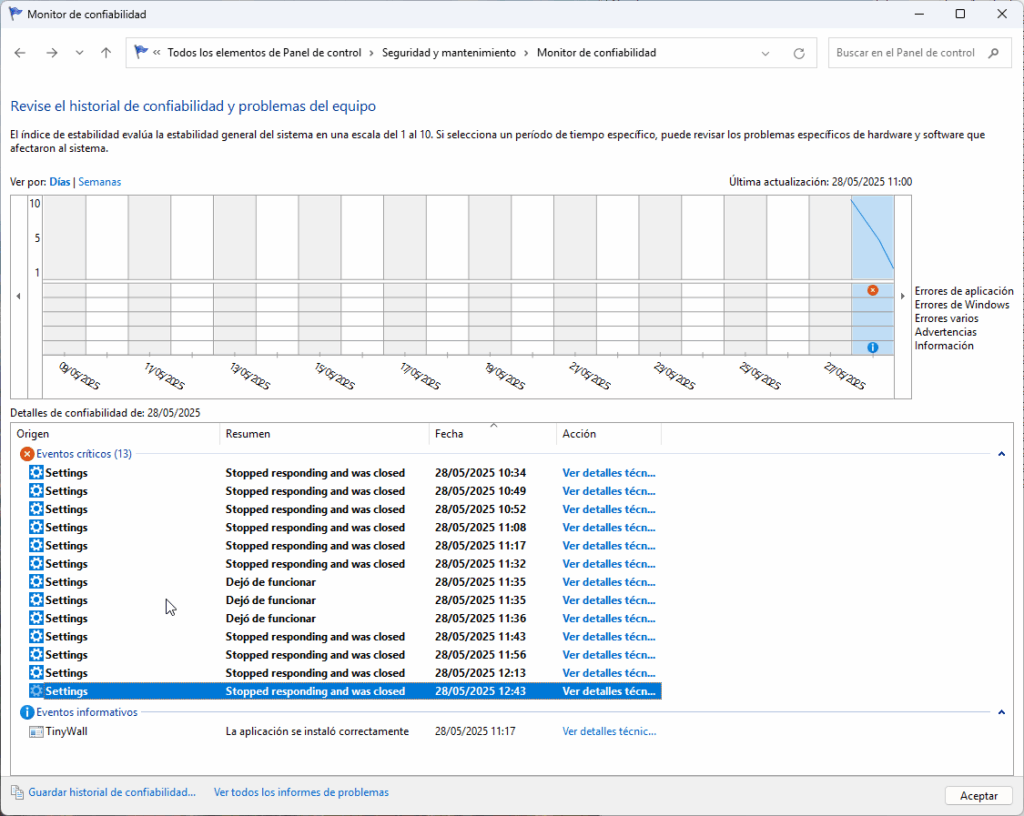Open Guardar historial de confiabilidad link

tap(112, 792)
